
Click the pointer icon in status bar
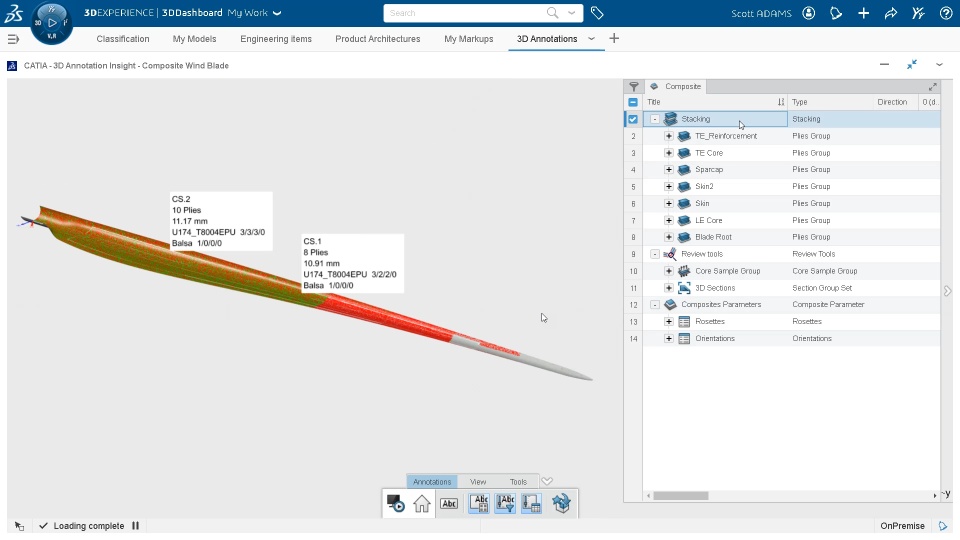click(20, 526)
